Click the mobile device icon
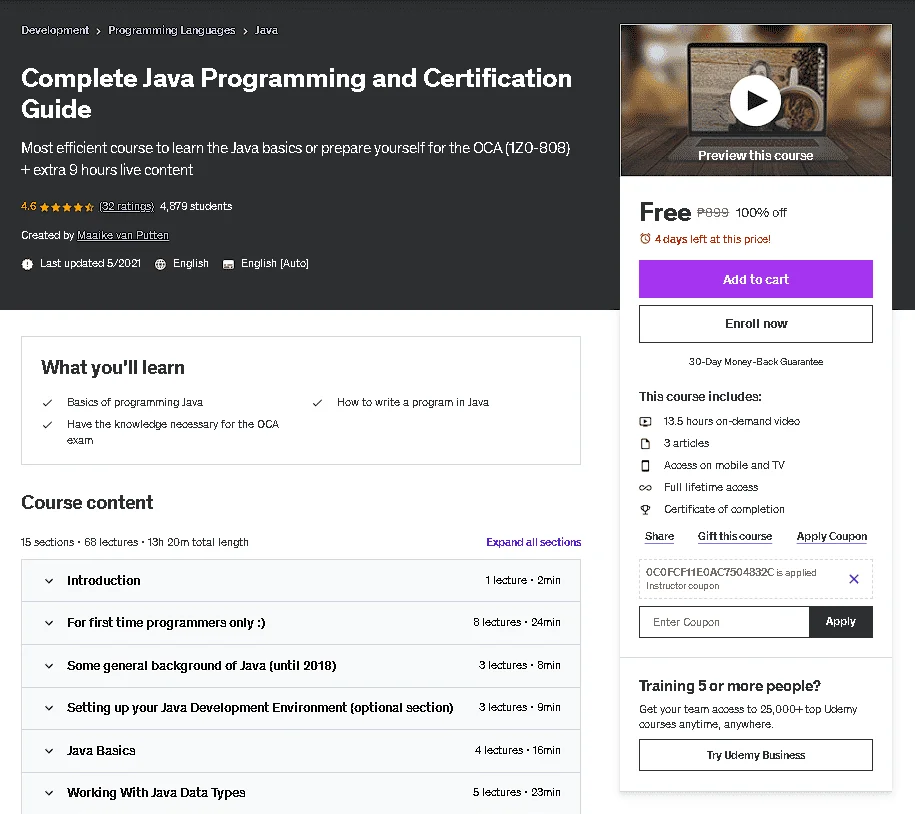915x814 pixels. [645, 466]
